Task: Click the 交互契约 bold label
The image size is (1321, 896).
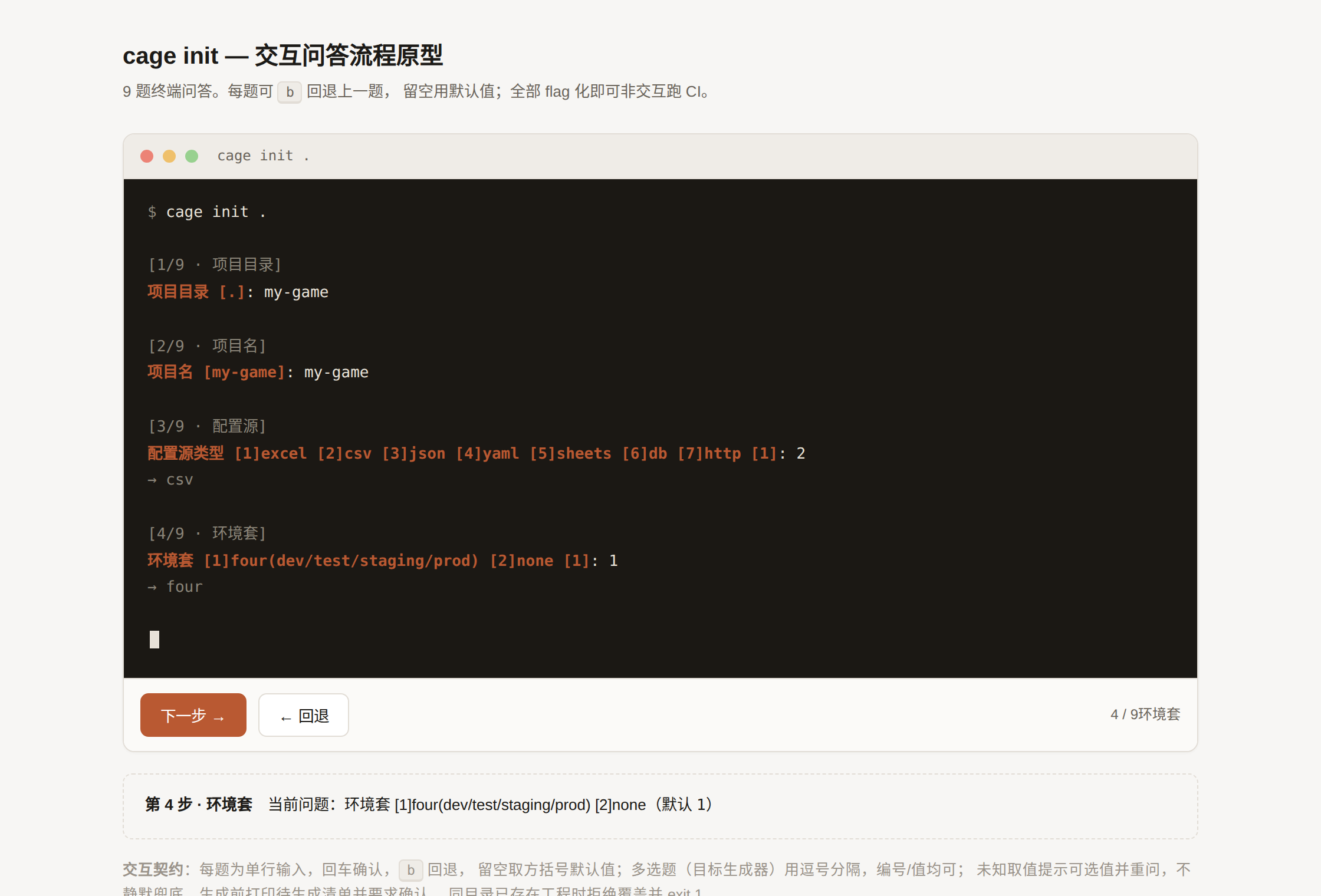Action: click(153, 869)
